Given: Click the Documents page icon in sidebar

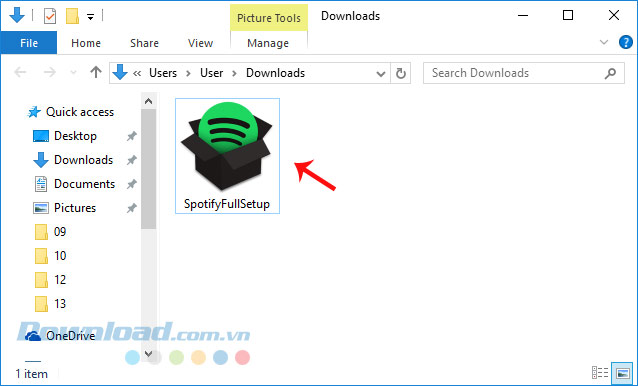Looking at the screenshot, I should pyautogui.click(x=41, y=184).
